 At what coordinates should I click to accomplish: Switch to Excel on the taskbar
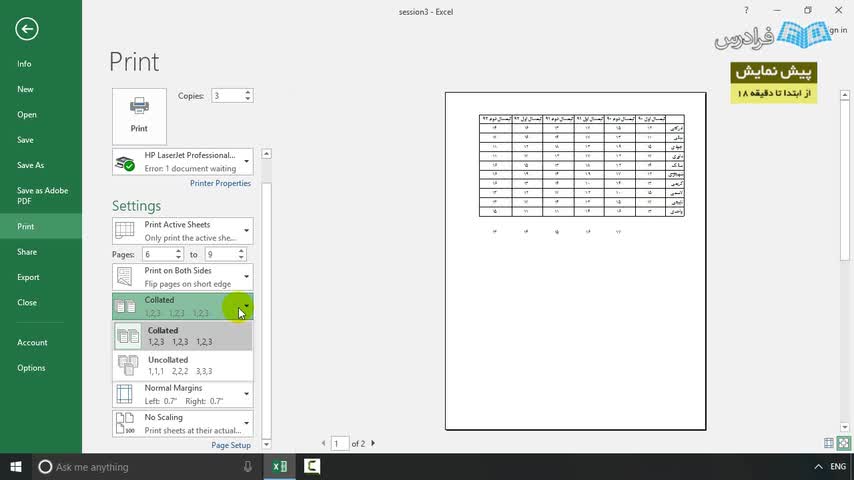click(280, 467)
